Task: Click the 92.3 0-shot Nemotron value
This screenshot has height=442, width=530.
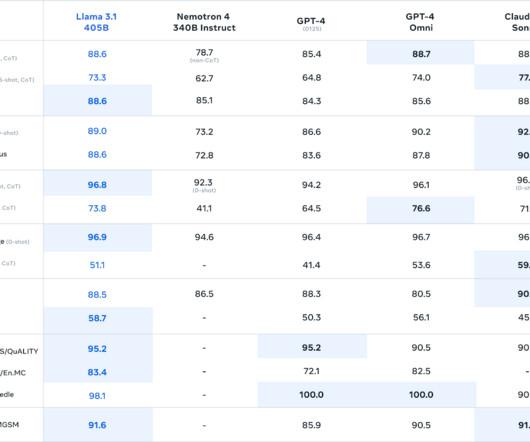Action: click(x=204, y=186)
